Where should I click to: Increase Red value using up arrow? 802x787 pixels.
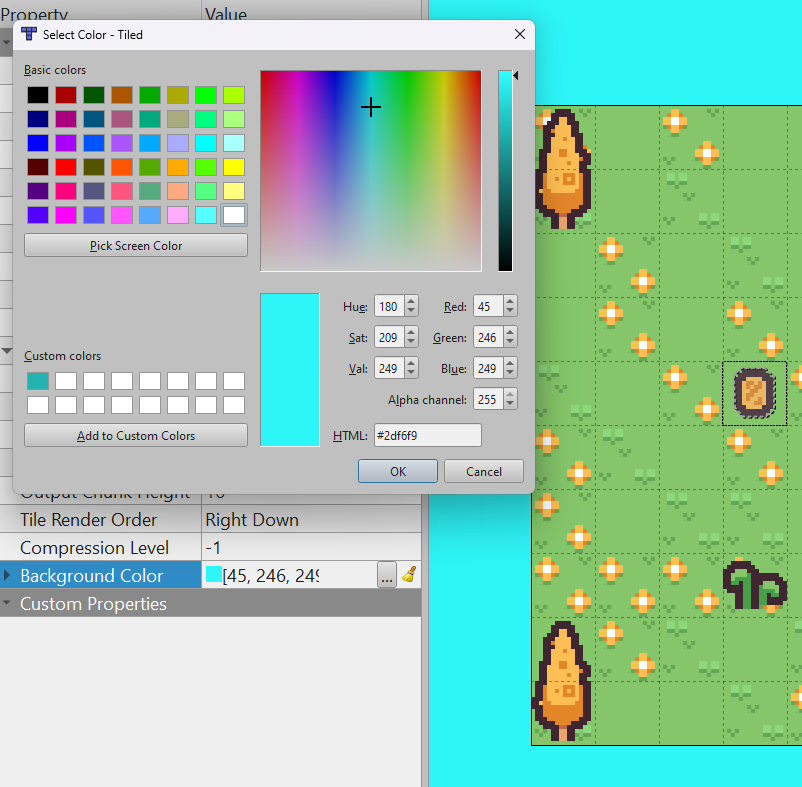point(511,300)
